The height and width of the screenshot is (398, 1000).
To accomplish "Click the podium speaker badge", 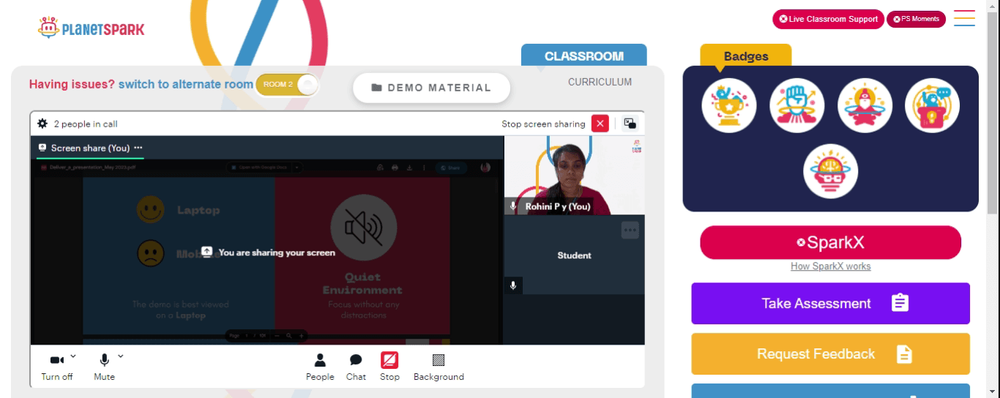I will click(932, 105).
